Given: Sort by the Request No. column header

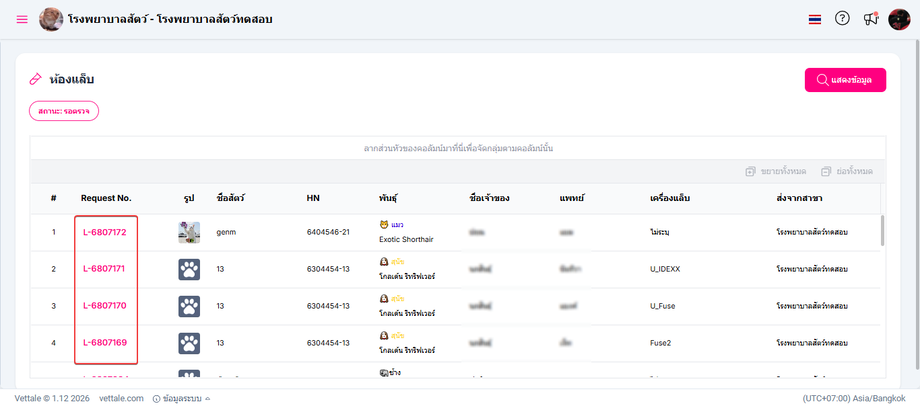Looking at the screenshot, I should 106,198.
